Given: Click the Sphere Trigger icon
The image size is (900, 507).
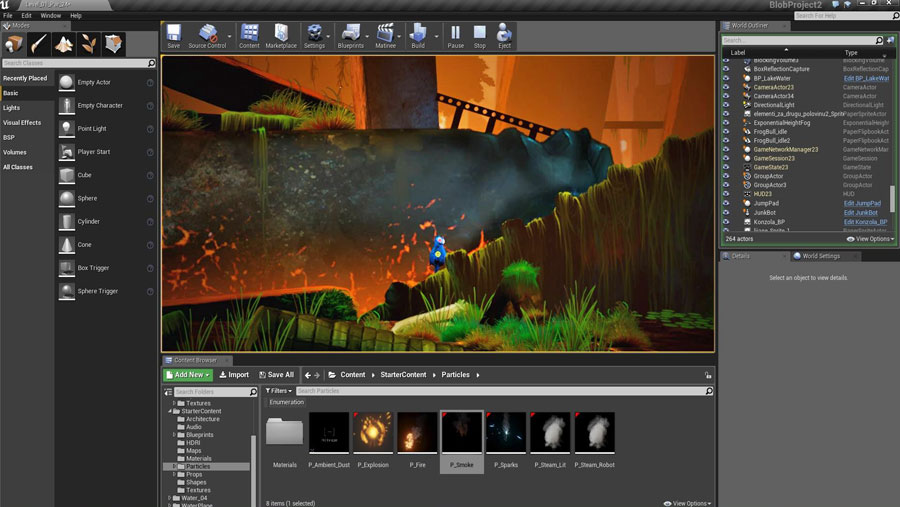Looking at the screenshot, I should (x=67, y=291).
